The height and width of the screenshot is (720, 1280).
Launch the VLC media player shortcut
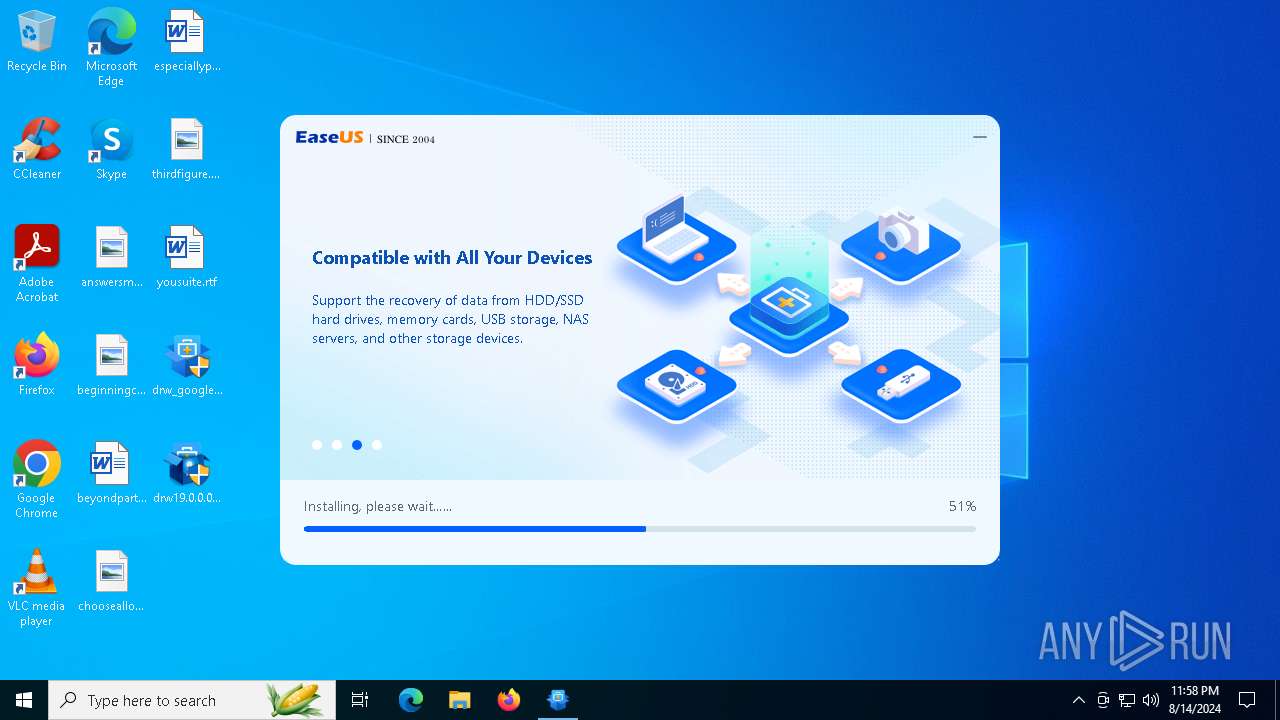tap(36, 588)
